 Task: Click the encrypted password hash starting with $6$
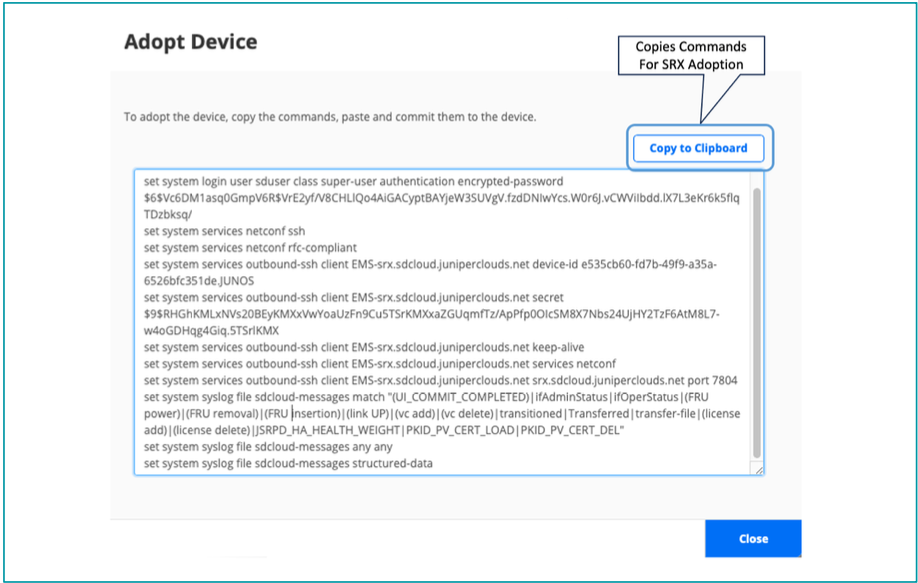[440, 198]
